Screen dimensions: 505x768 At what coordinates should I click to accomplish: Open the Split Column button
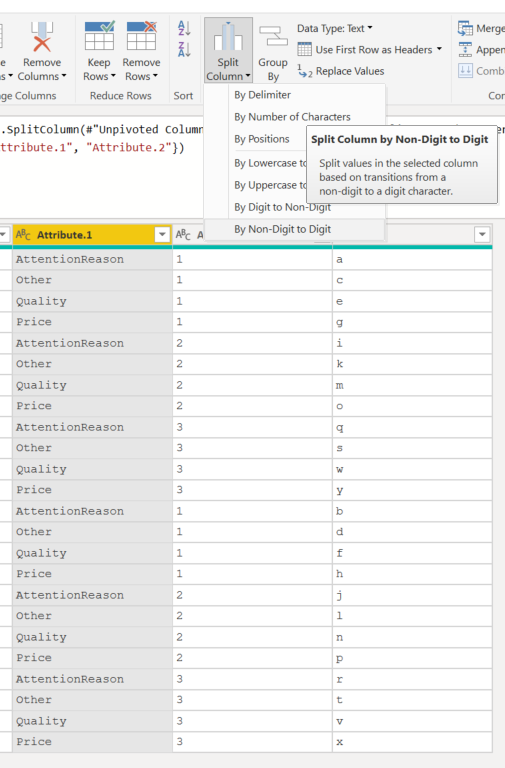click(228, 51)
